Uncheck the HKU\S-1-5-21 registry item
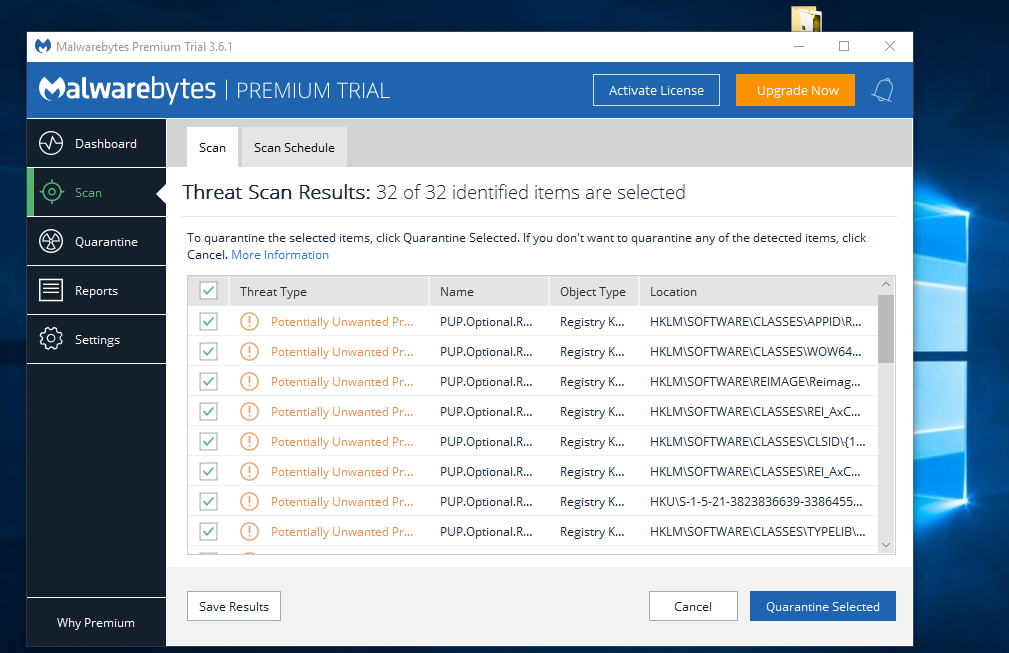Screen dimensions: 1009x653 (x=208, y=501)
